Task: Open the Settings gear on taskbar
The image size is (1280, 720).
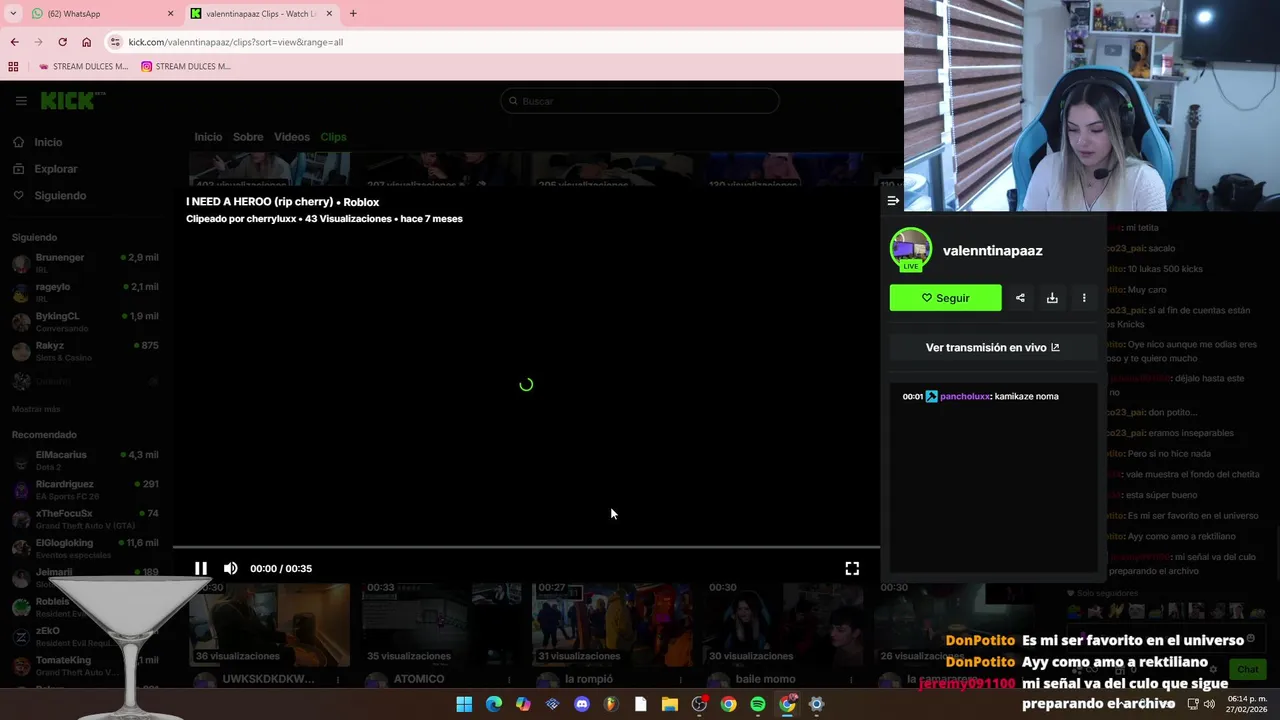Action: coord(816,704)
